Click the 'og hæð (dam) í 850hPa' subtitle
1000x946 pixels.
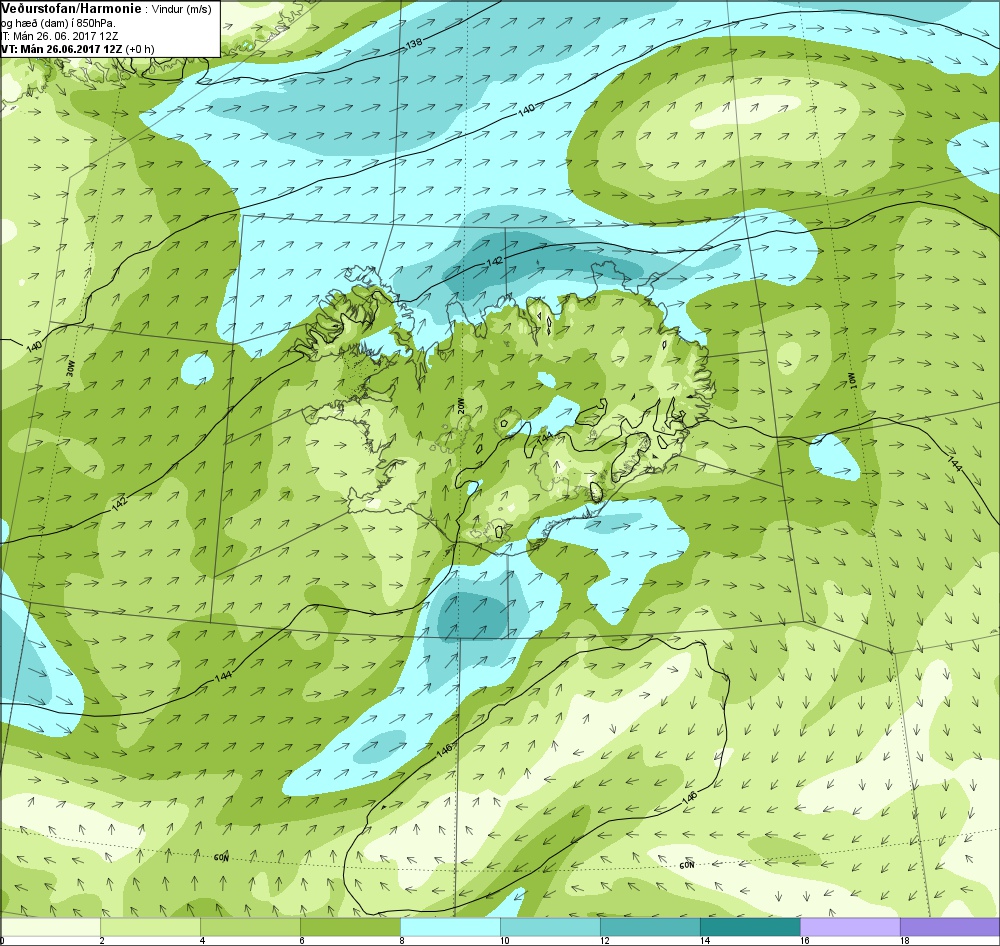pos(59,23)
